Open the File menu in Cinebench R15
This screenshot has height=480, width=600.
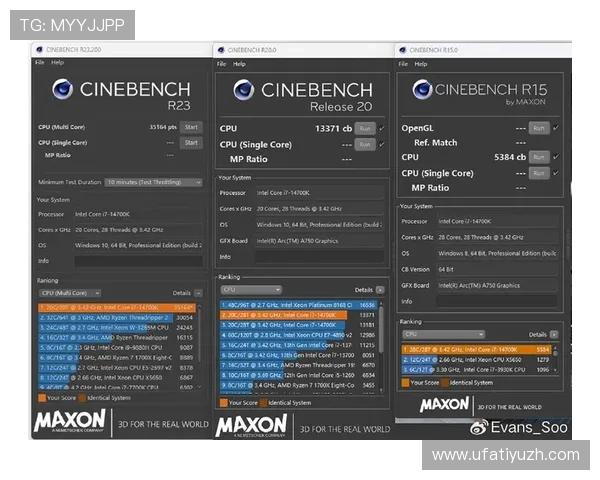click(403, 64)
